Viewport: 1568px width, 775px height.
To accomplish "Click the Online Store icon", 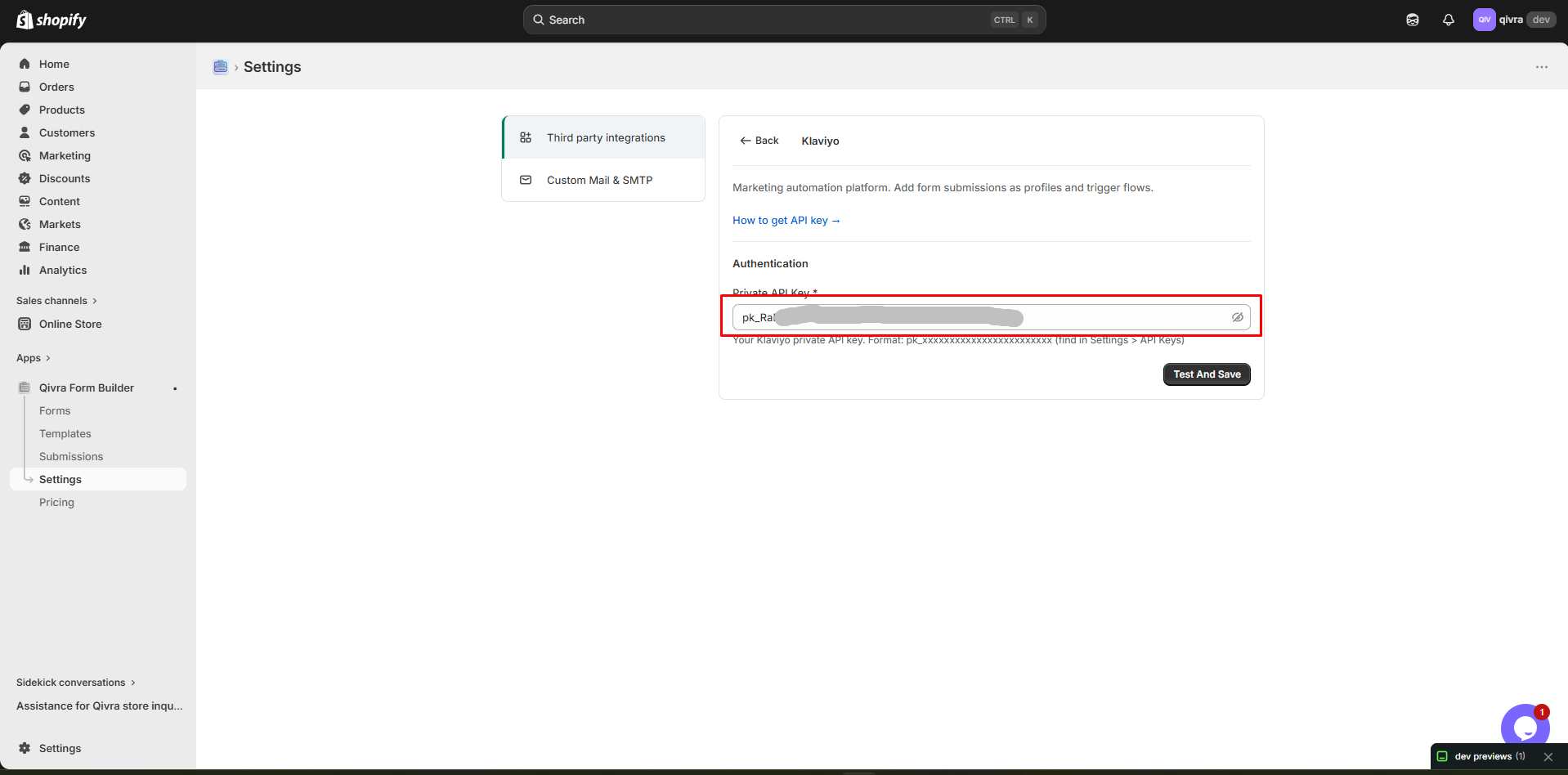I will 25,324.
